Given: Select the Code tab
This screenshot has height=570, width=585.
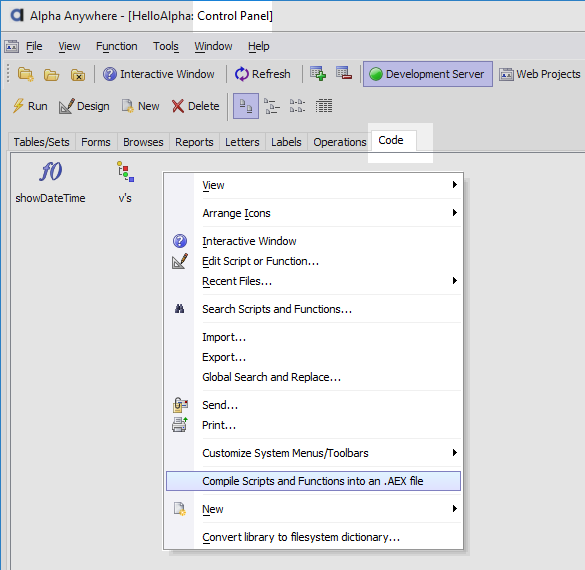Looking at the screenshot, I should (x=394, y=141).
